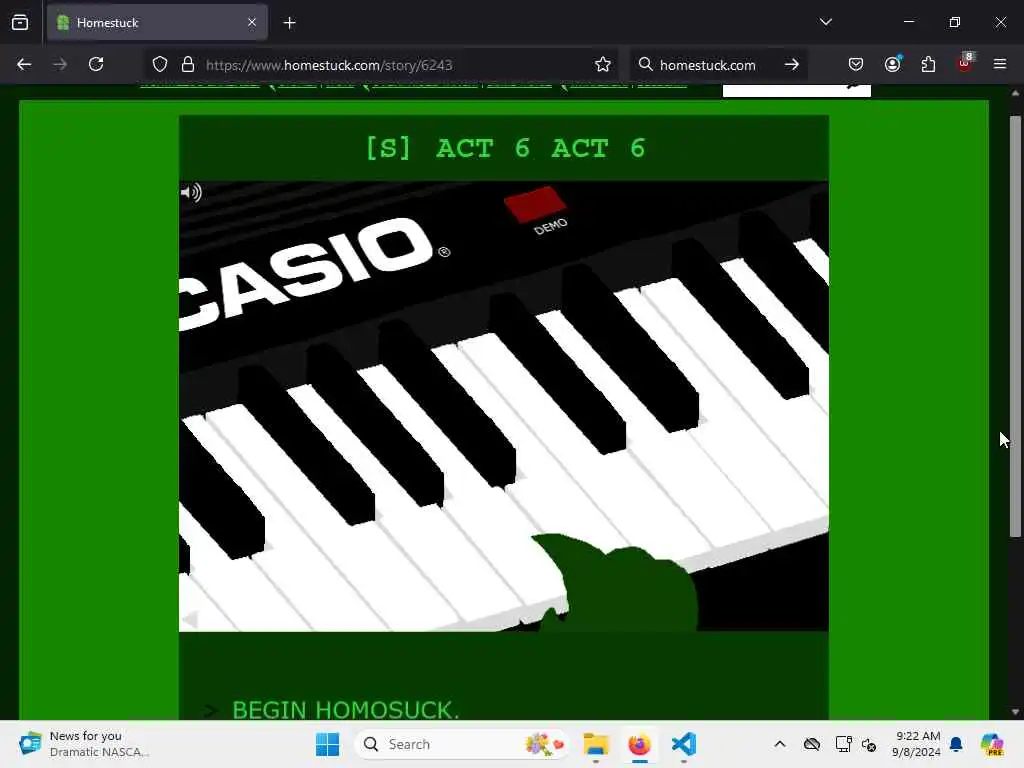Open muted volume tray icon

coord(869,744)
